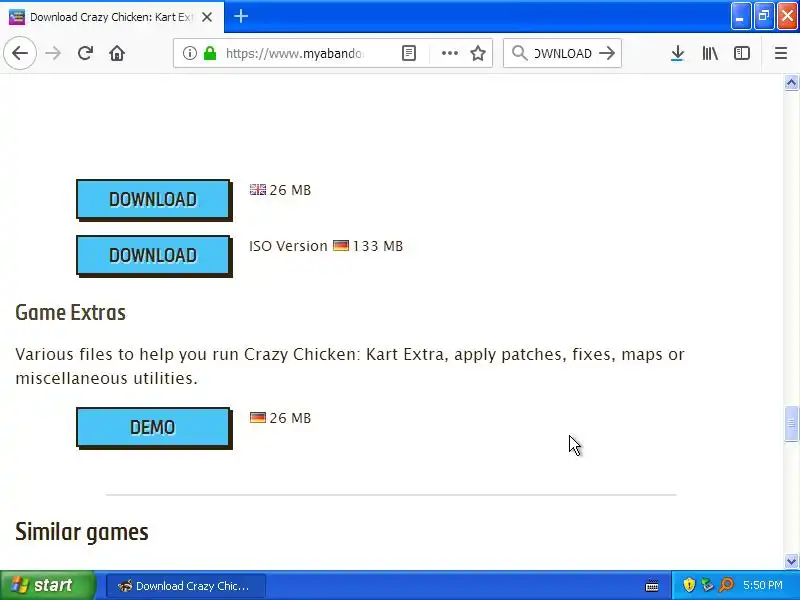Open the downloads panel
This screenshot has width=800, height=600.
[x=677, y=53]
